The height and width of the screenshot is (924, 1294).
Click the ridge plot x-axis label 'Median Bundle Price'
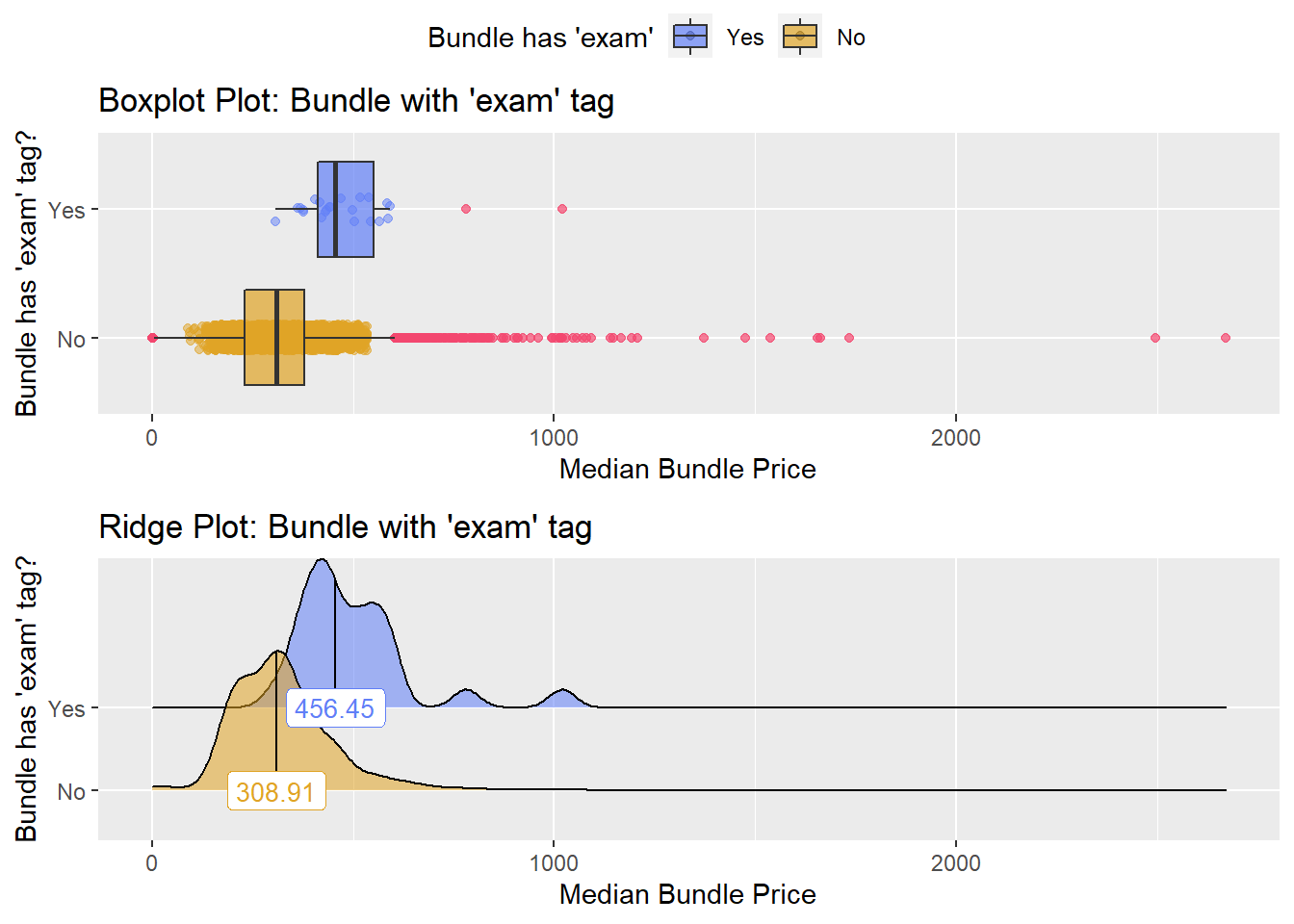click(x=687, y=894)
